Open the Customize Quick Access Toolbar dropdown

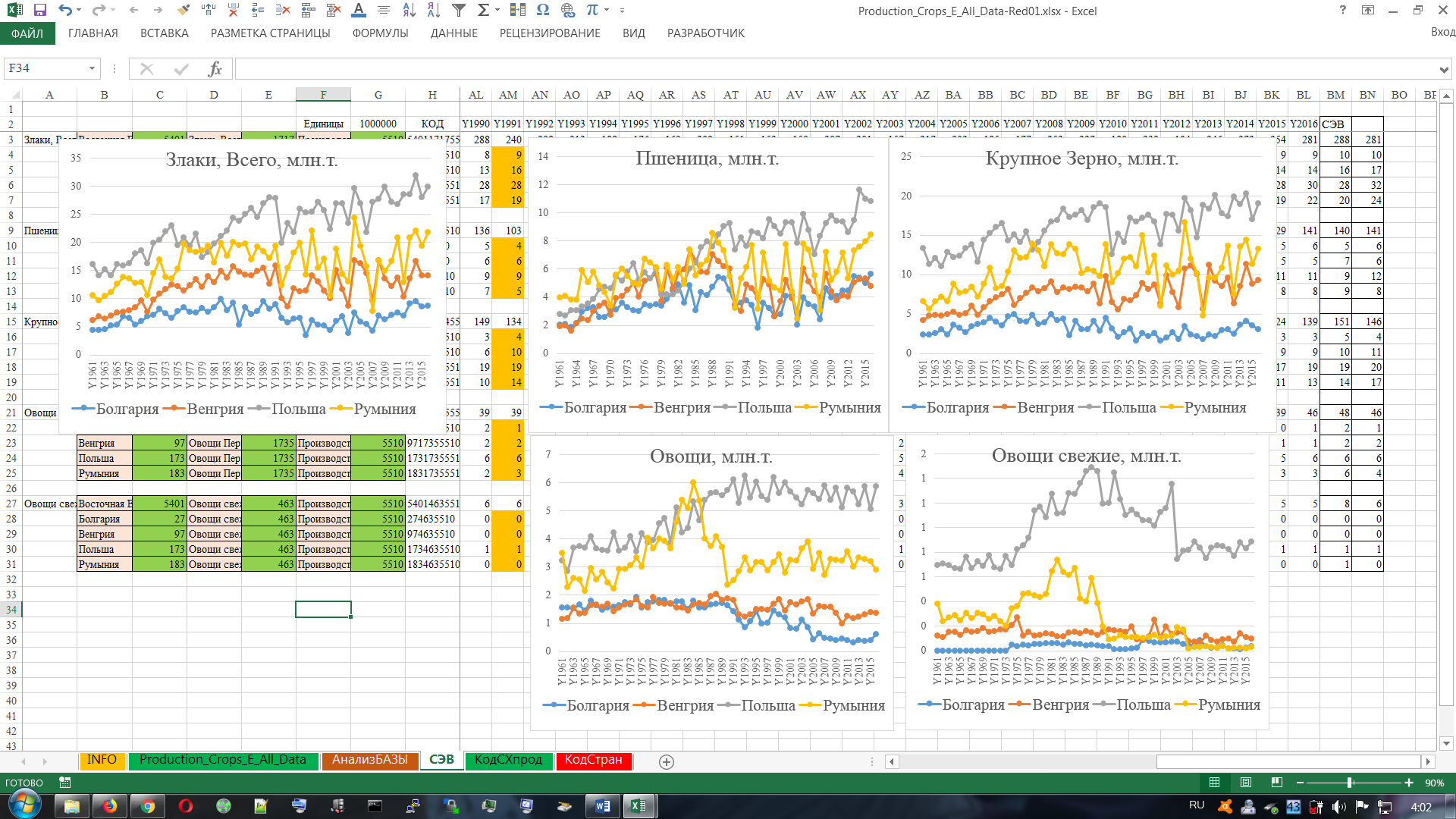(622, 11)
